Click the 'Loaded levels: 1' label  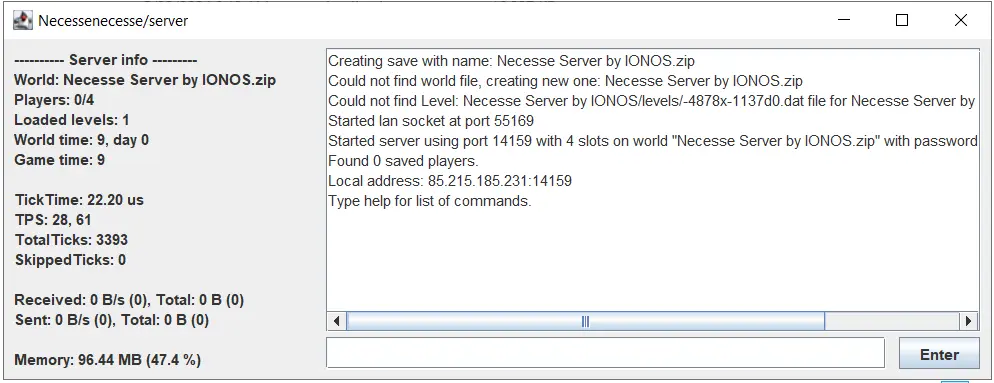click(72, 120)
